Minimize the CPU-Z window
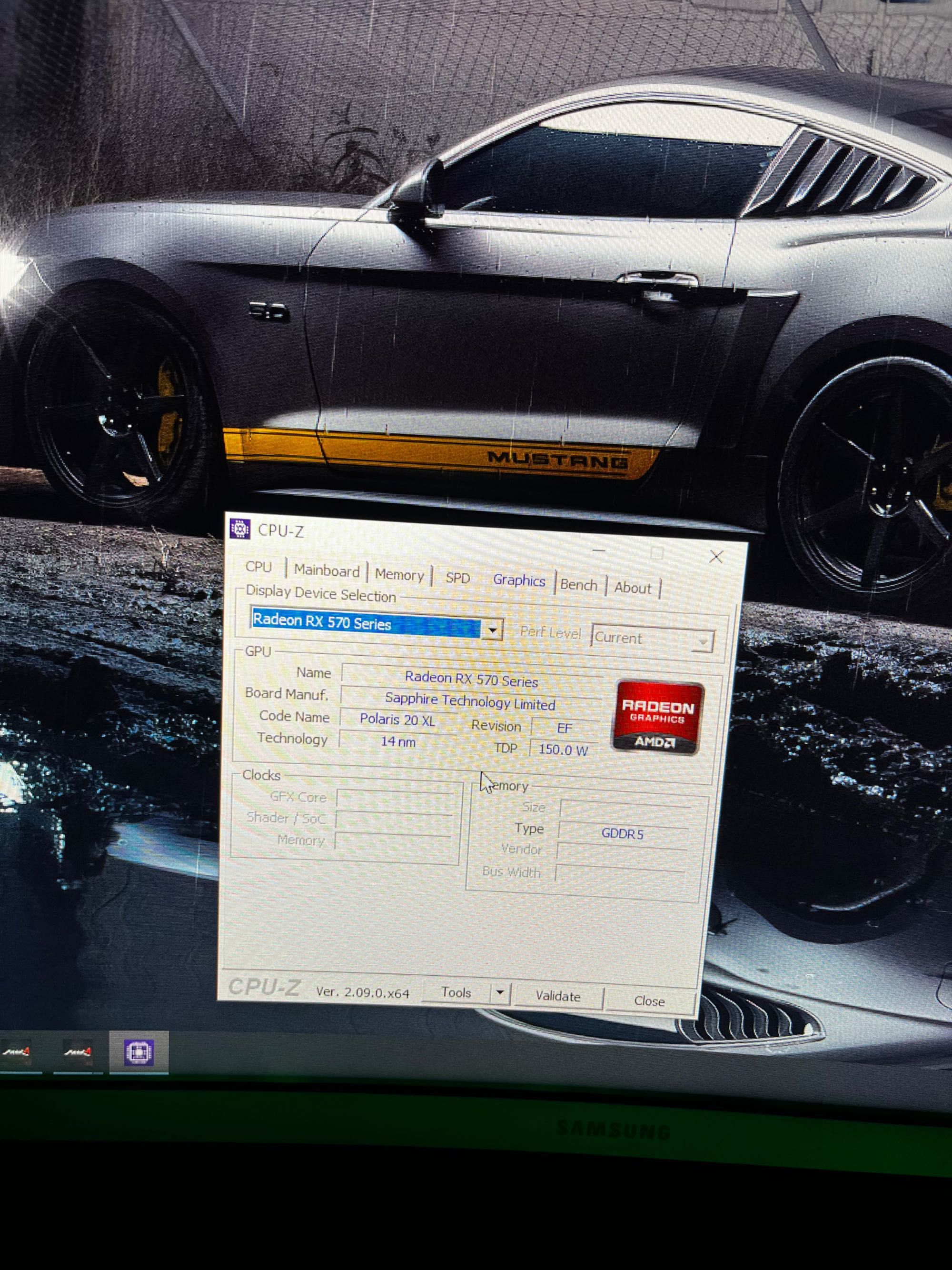Screen dimensions: 952x1270 (x=598, y=550)
